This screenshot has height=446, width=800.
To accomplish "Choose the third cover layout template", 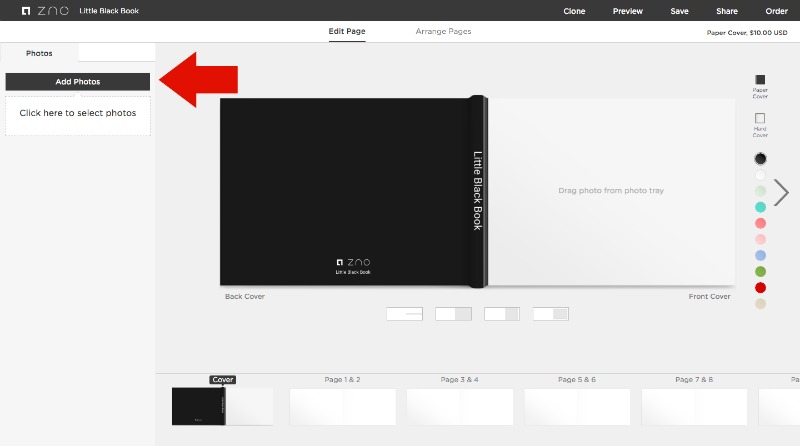I will point(502,314).
